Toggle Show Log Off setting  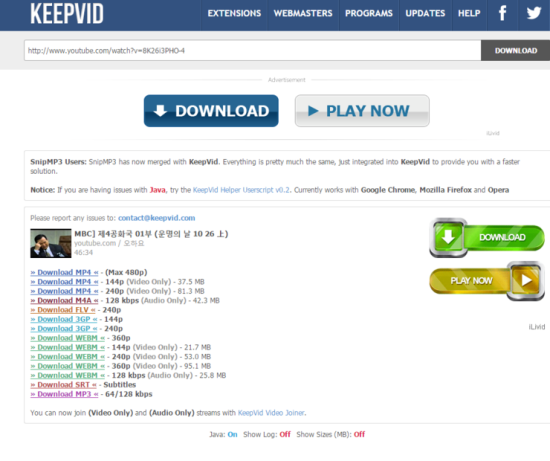(285, 434)
